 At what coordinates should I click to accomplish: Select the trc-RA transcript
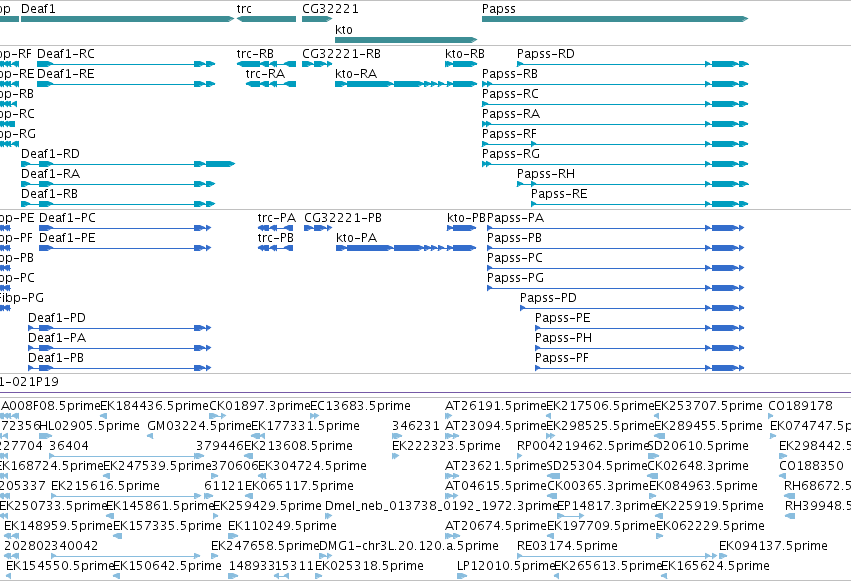pyautogui.click(x=271, y=84)
